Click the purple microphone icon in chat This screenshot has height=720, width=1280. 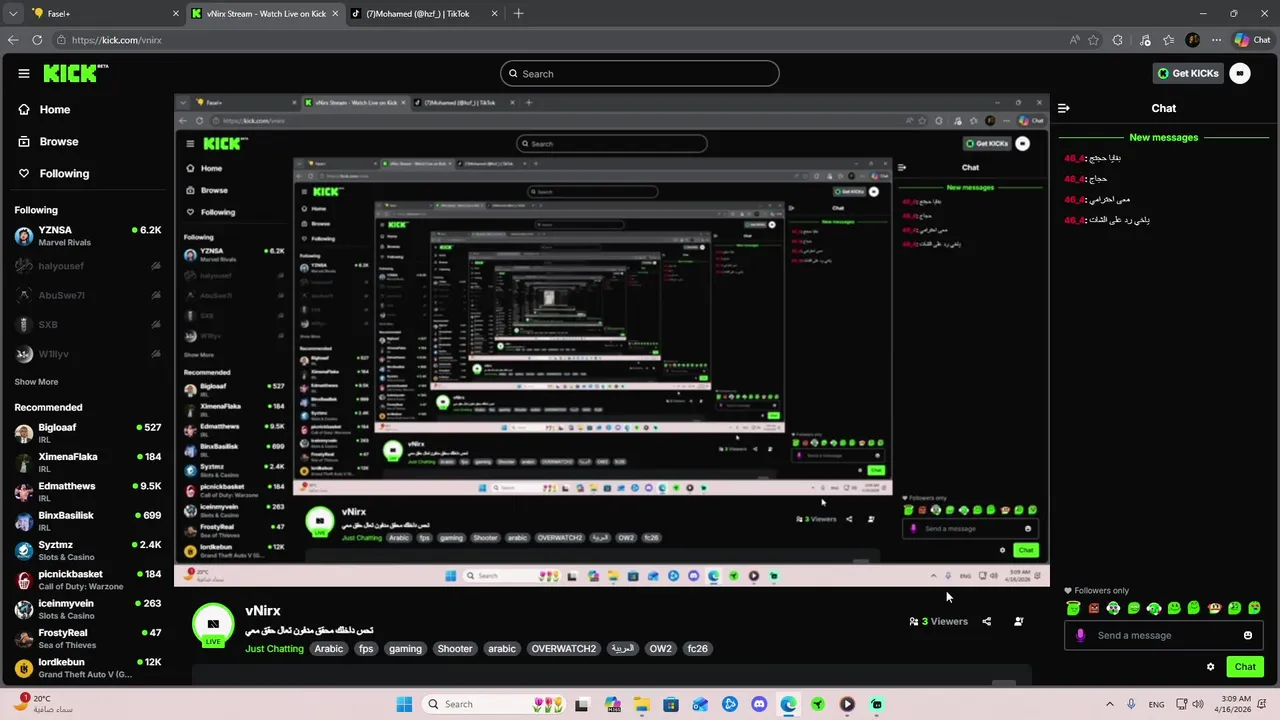pyautogui.click(x=1080, y=635)
